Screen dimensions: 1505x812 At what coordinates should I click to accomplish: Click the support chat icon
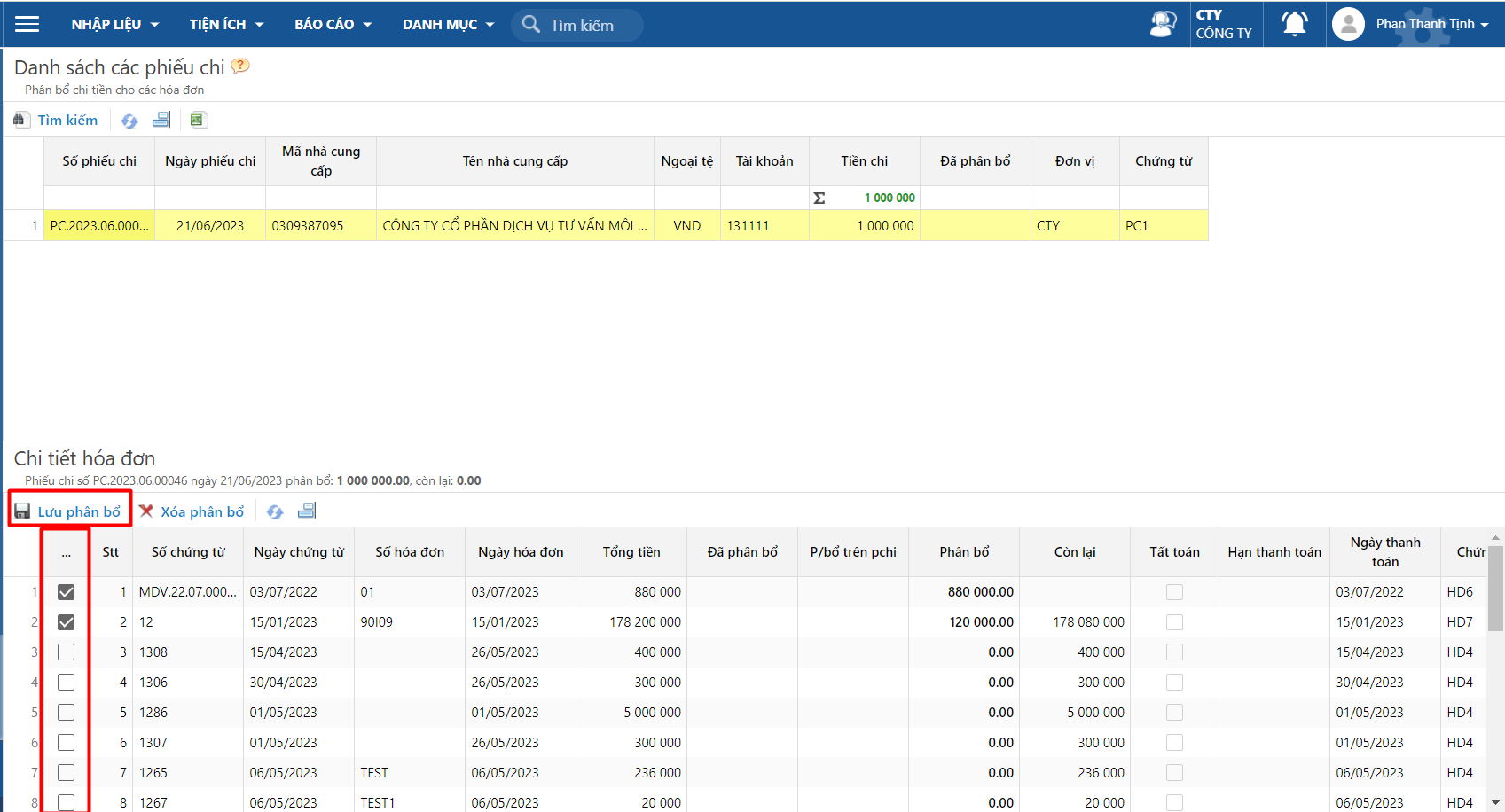(x=1163, y=24)
